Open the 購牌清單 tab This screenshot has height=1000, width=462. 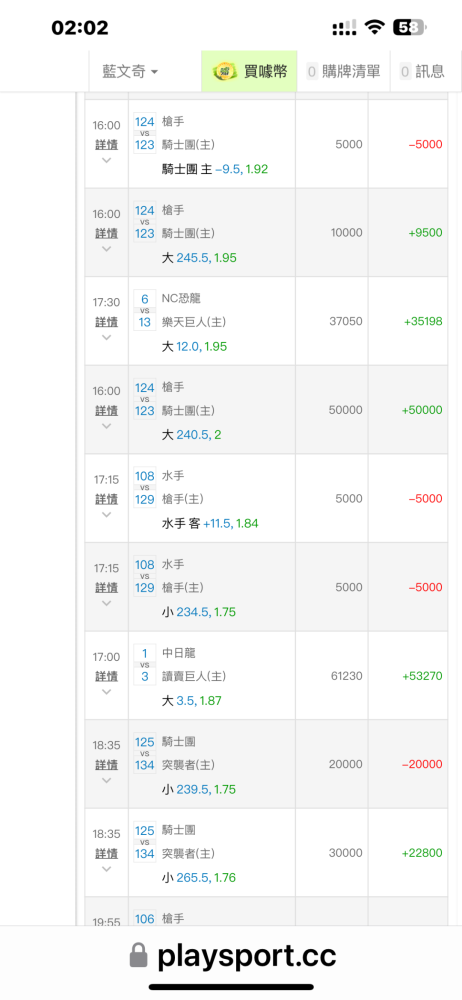click(343, 71)
